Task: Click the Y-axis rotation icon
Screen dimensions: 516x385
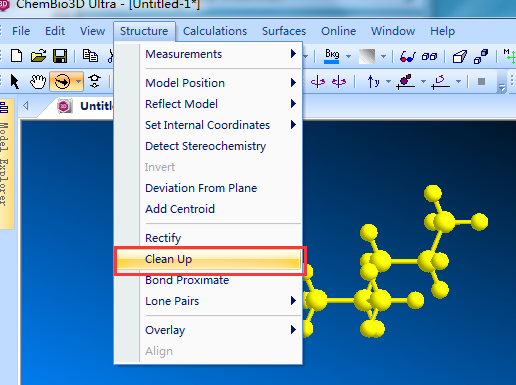Action: coord(373,81)
